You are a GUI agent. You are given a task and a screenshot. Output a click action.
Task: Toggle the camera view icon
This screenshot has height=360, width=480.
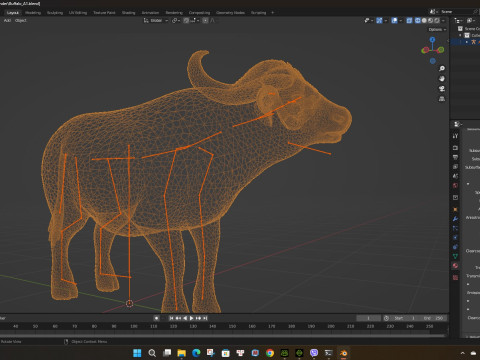click(x=442, y=89)
